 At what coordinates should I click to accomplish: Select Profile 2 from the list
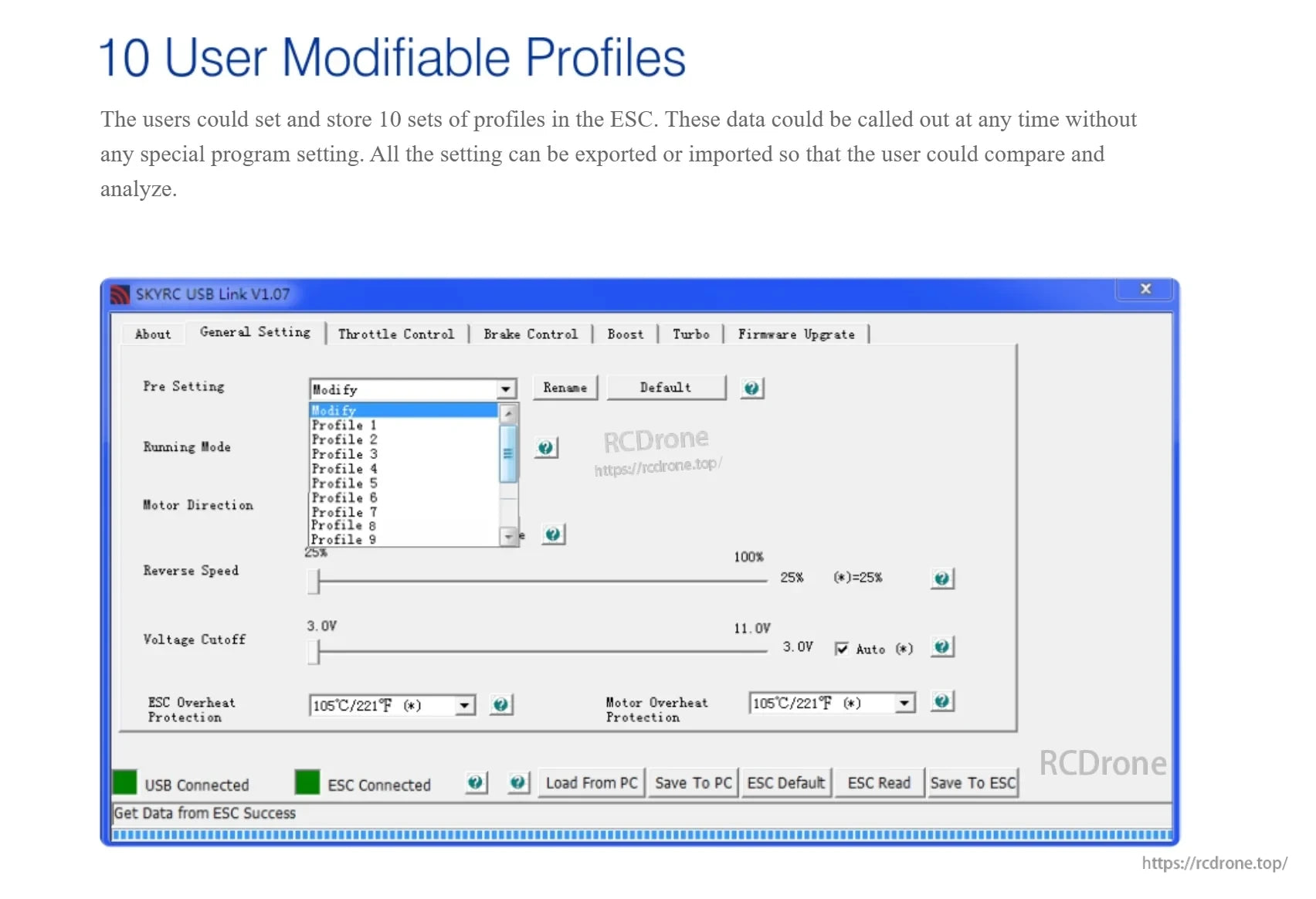click(403, 439)
